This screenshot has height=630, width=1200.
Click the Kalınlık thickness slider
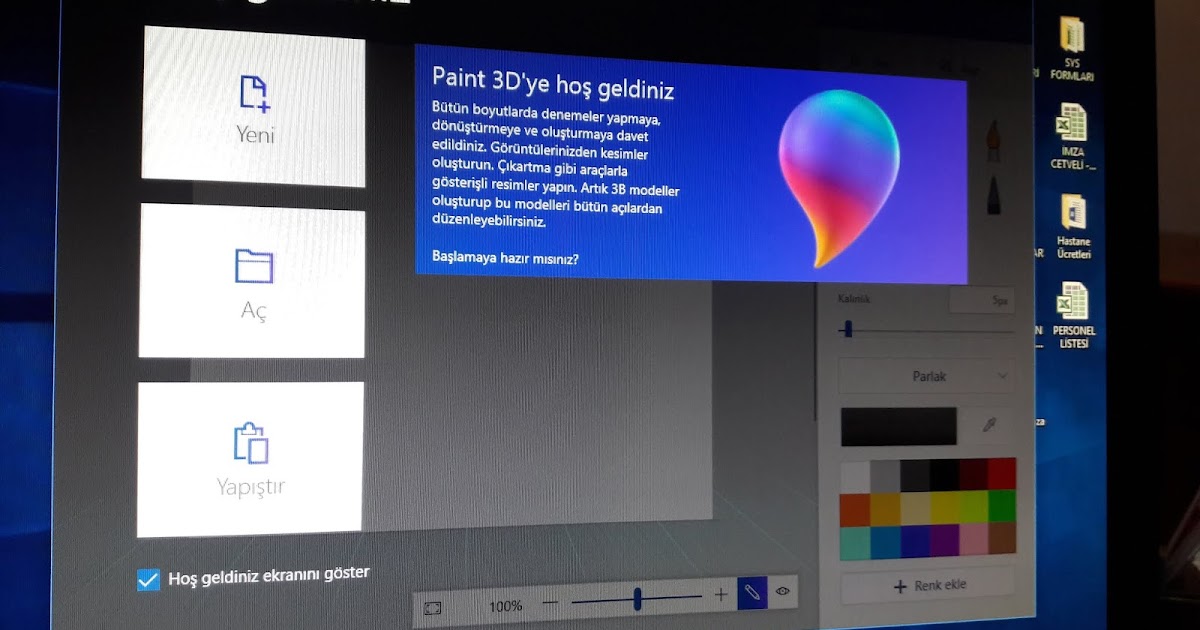[926, 329]
